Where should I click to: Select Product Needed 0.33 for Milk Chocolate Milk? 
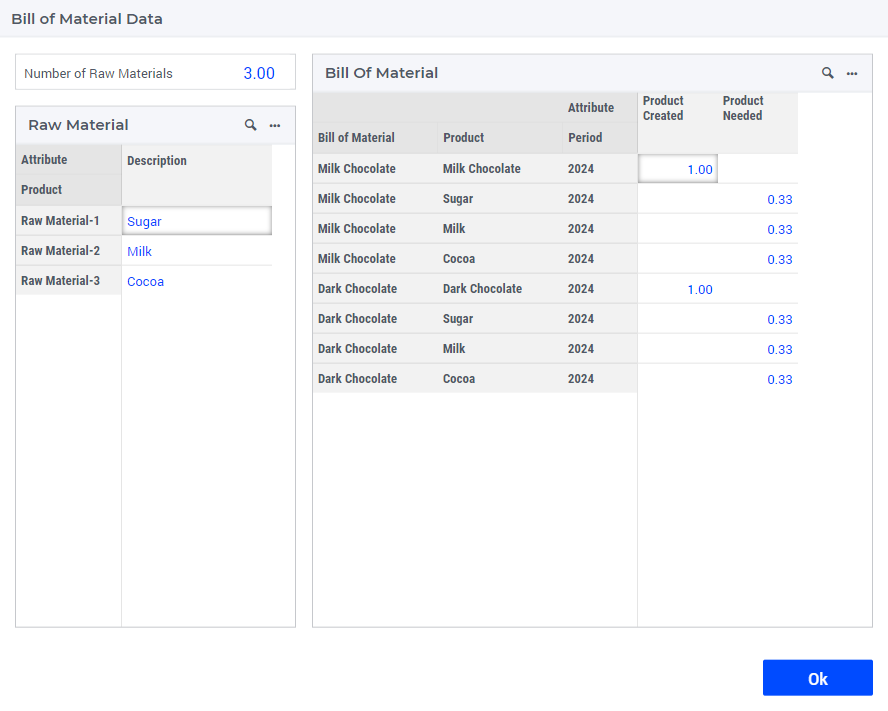click(x=758, y=229)
